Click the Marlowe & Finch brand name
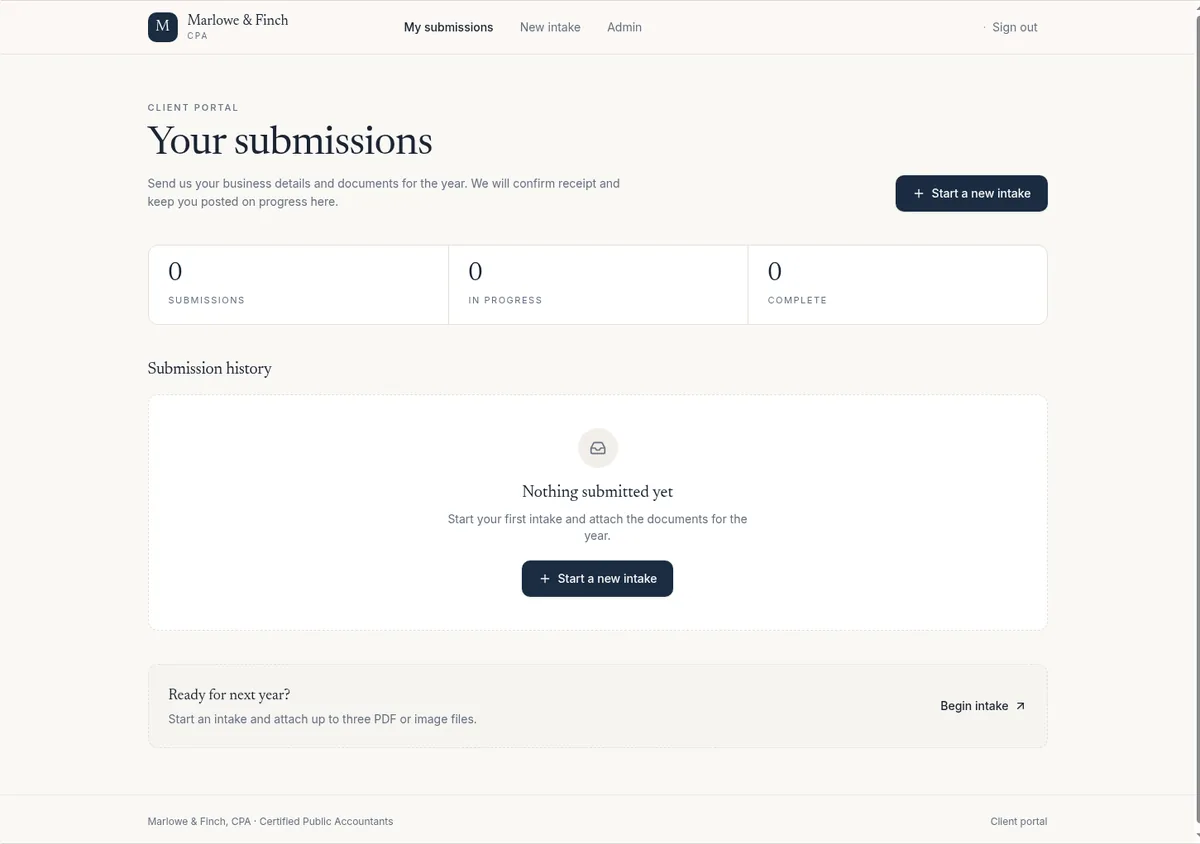The height and width of the screenshot is (844, 1200). point(238,20)
